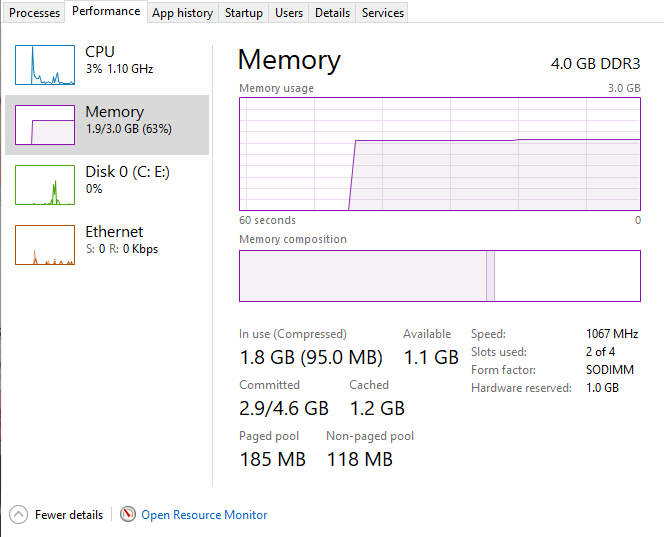The height and width of the screenshot is (537, 664).
Task: Select the CPU entry in sidebar
Action: pos(100,52)
